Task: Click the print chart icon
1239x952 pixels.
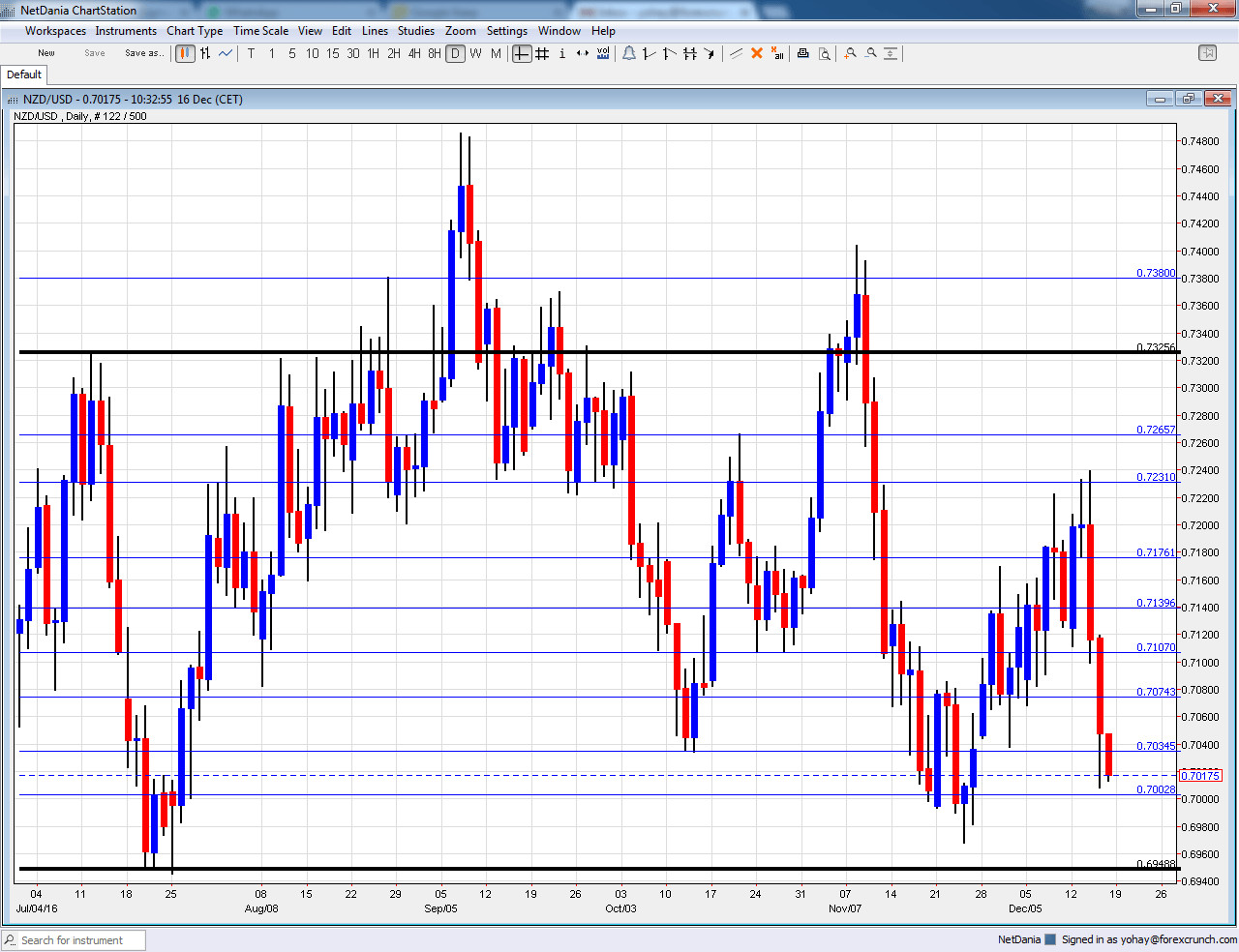Action: point(802,53)
